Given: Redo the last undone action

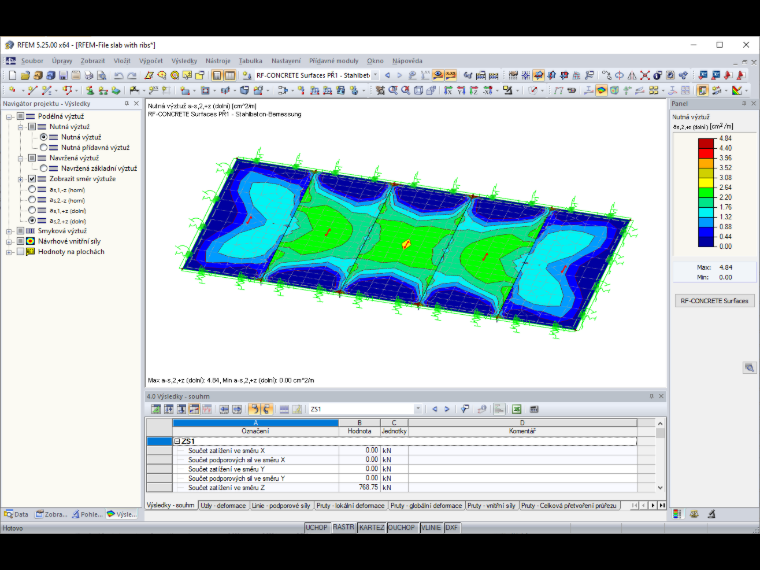Looking at the screenshot, I should point(131,75).
